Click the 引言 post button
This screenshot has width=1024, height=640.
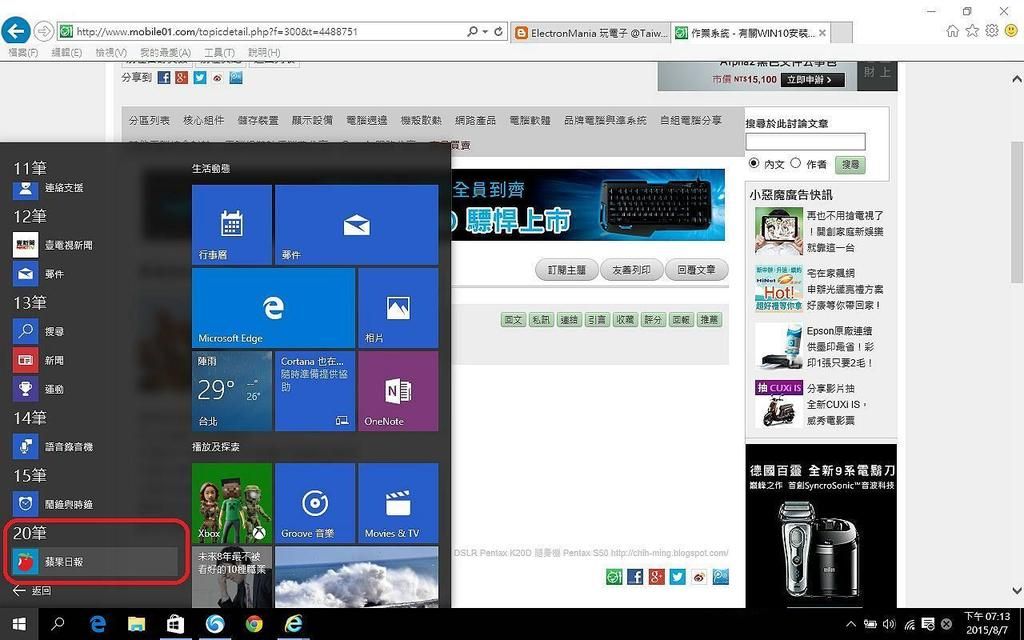(597, 320)
